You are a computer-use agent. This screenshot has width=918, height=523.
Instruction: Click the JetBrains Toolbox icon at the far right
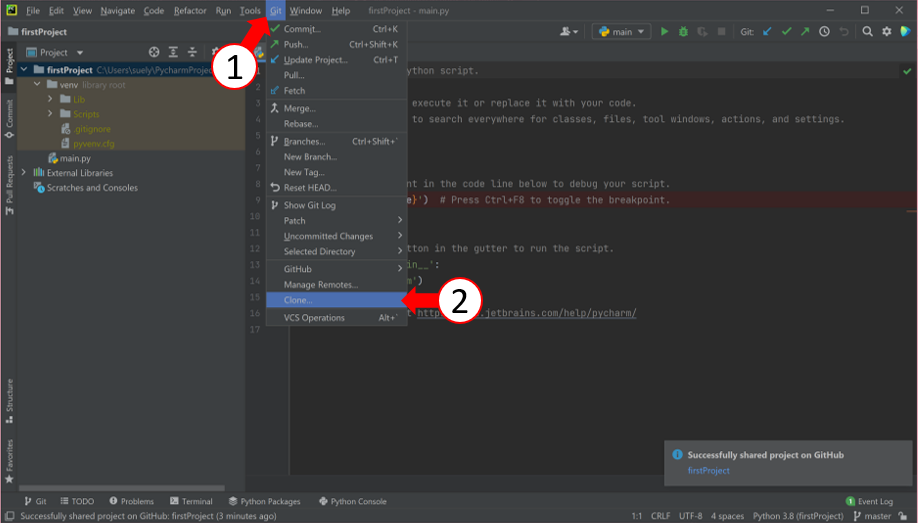(x=905, y=32)
